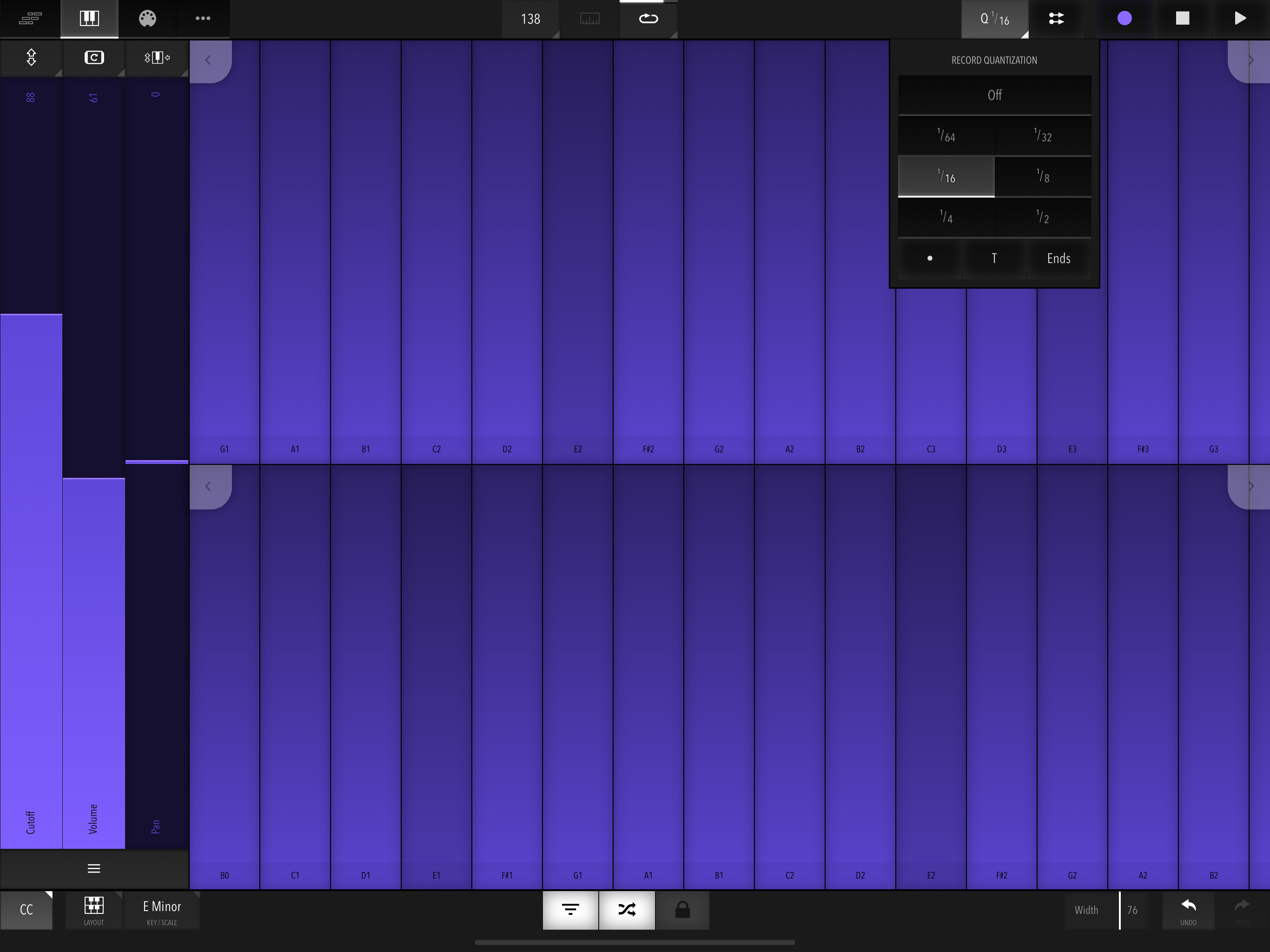Open the tempo 138 setting
The width and height of the screenshot is (1270, 952).
click(x=530, y=19)
